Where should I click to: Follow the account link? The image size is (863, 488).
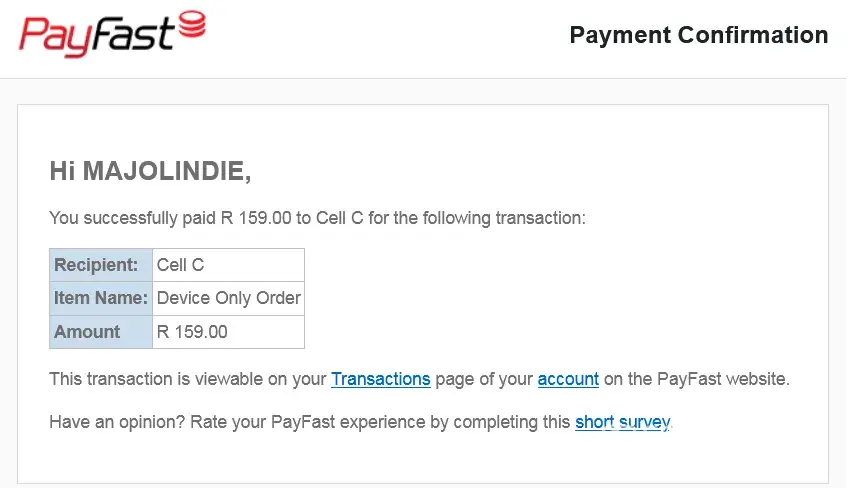[x=568, y=379]
